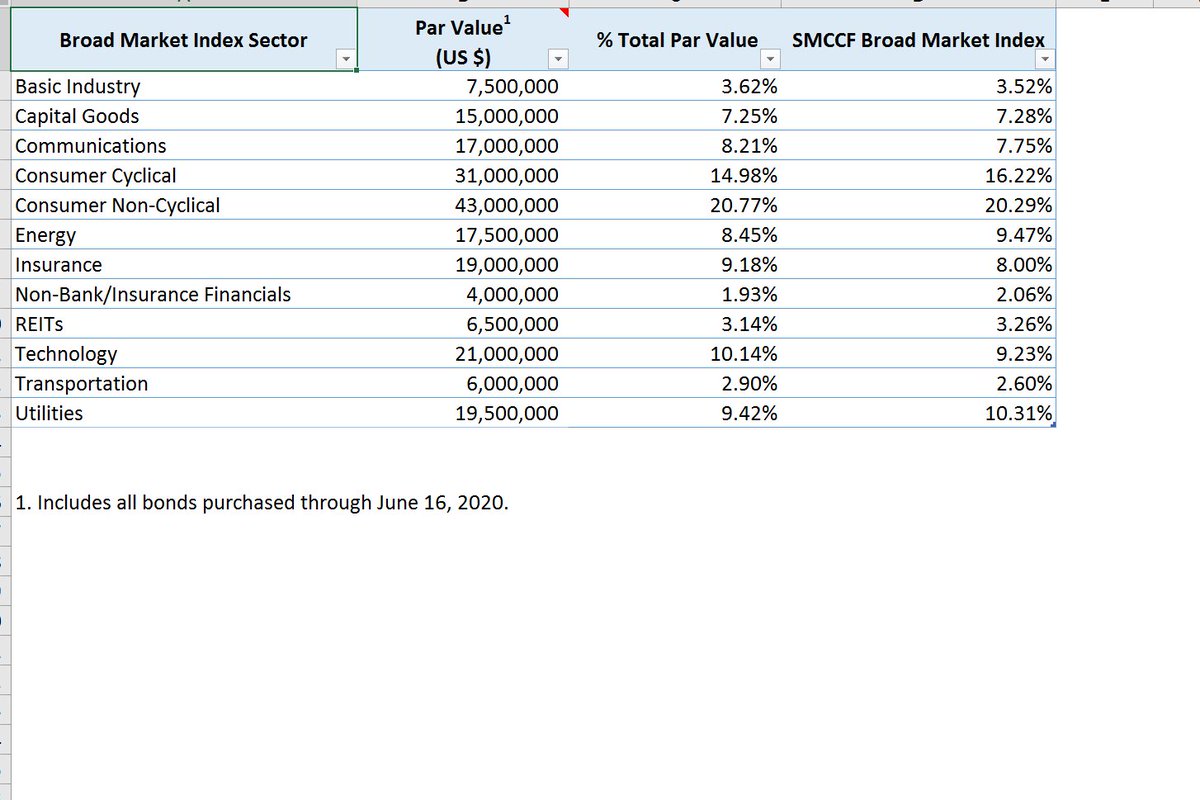
Task: Select the 19,000,000 par value cell
Action: coord(463,265)
